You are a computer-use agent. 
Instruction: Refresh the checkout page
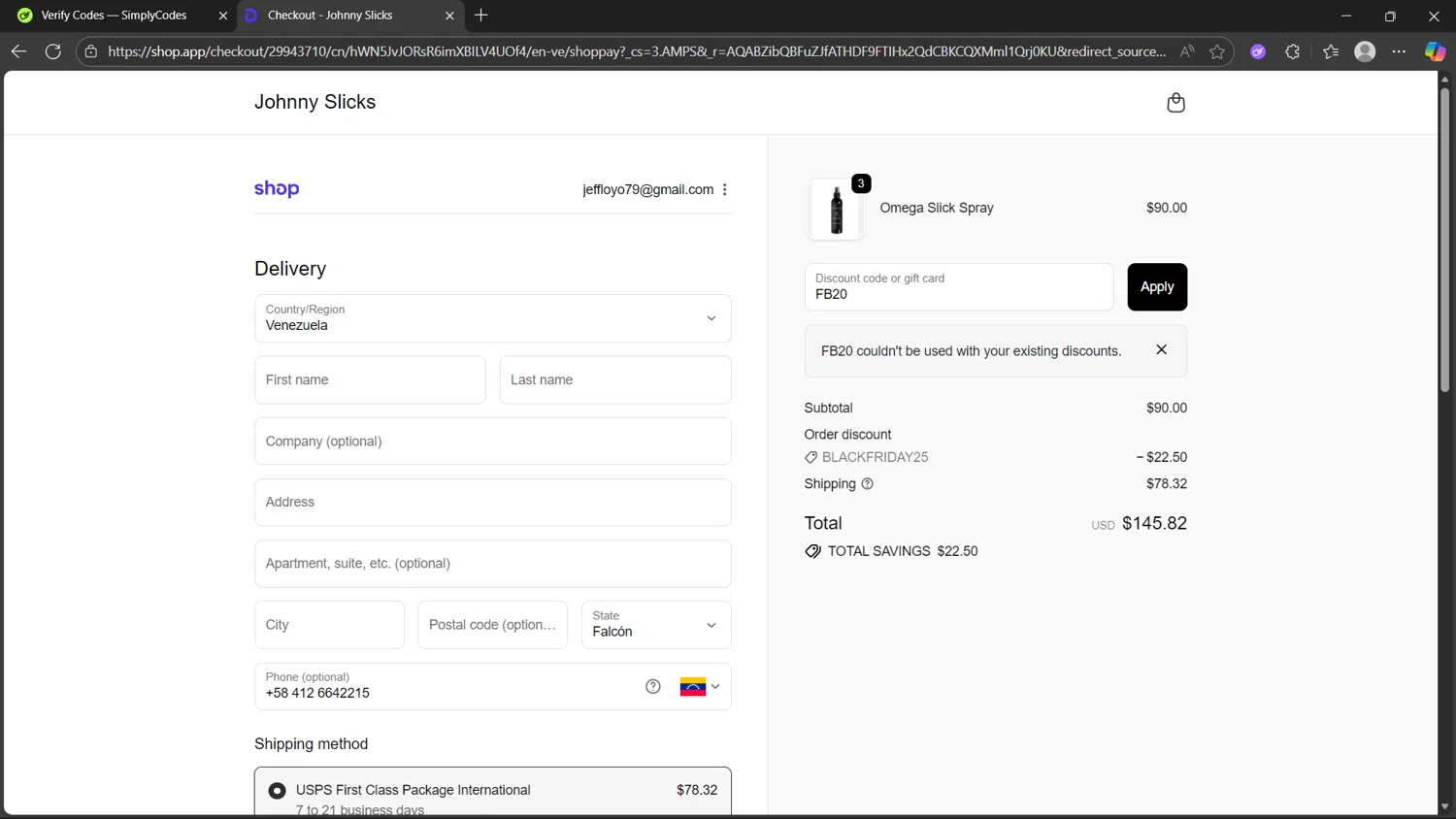pyautogui.click(x=53, y=51)
